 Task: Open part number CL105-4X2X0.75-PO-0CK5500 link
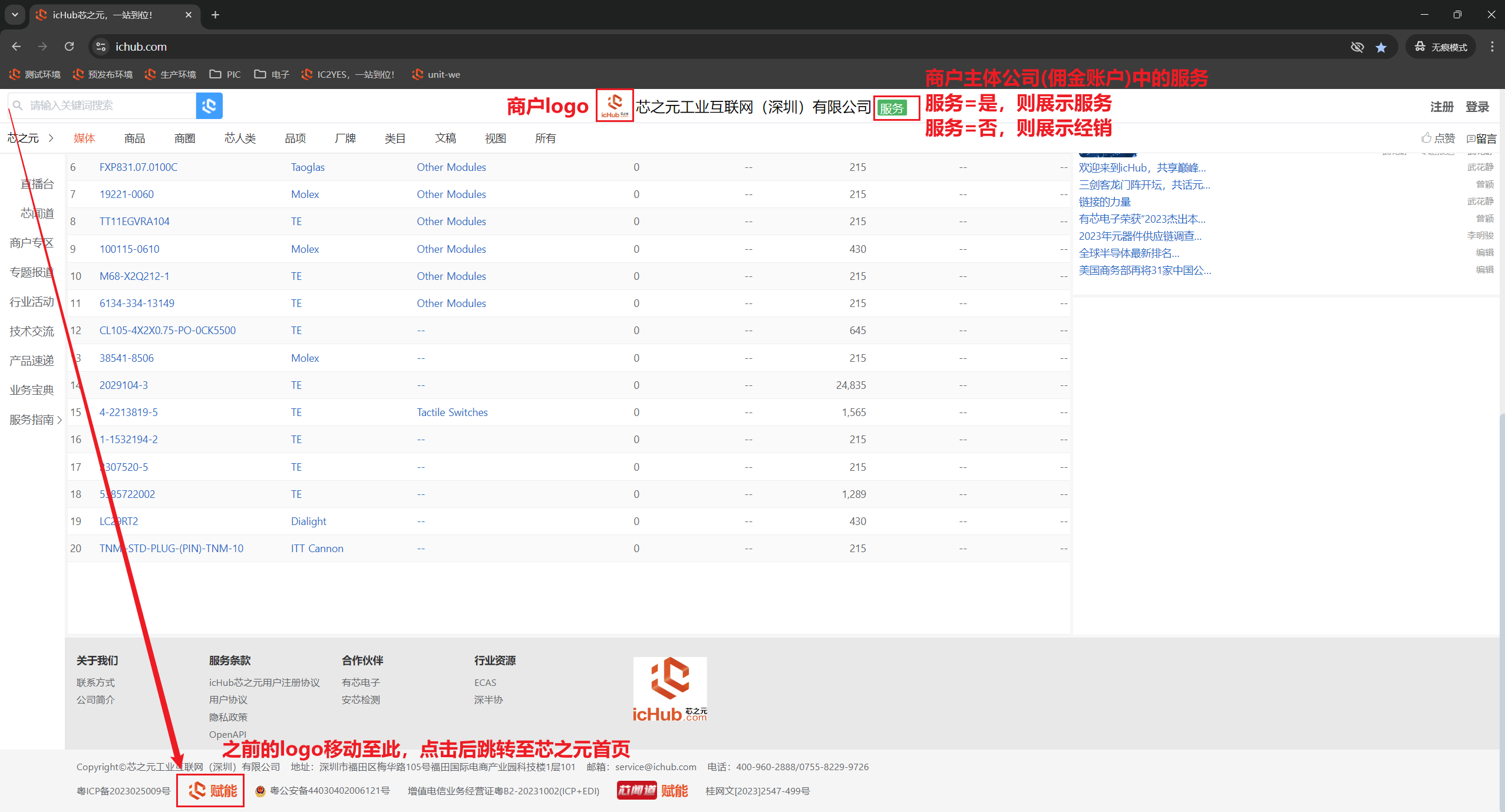(x=167, y=331)
